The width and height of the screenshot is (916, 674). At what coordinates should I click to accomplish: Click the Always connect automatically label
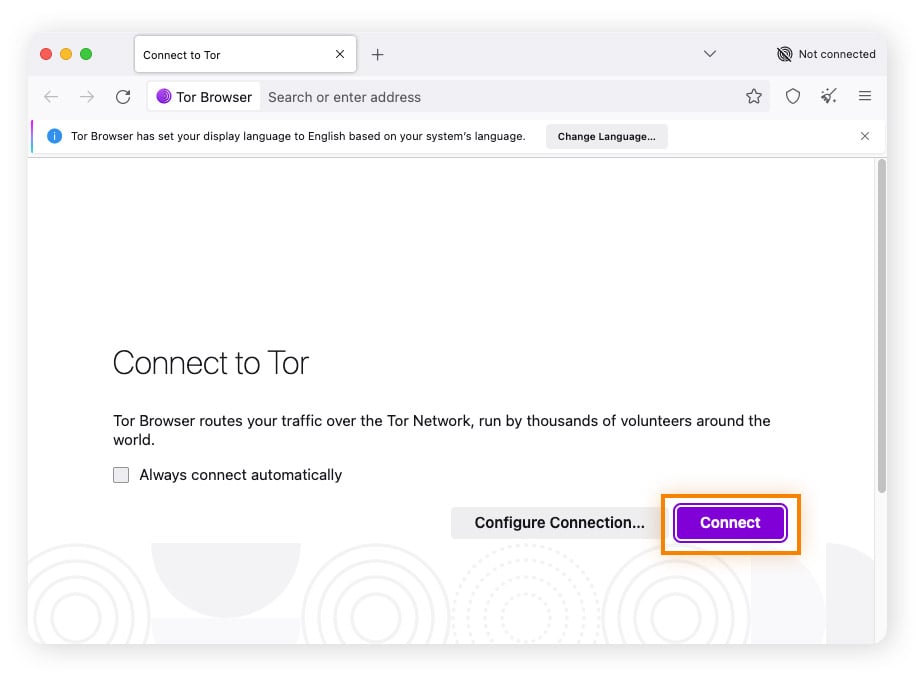coord(241,475)
